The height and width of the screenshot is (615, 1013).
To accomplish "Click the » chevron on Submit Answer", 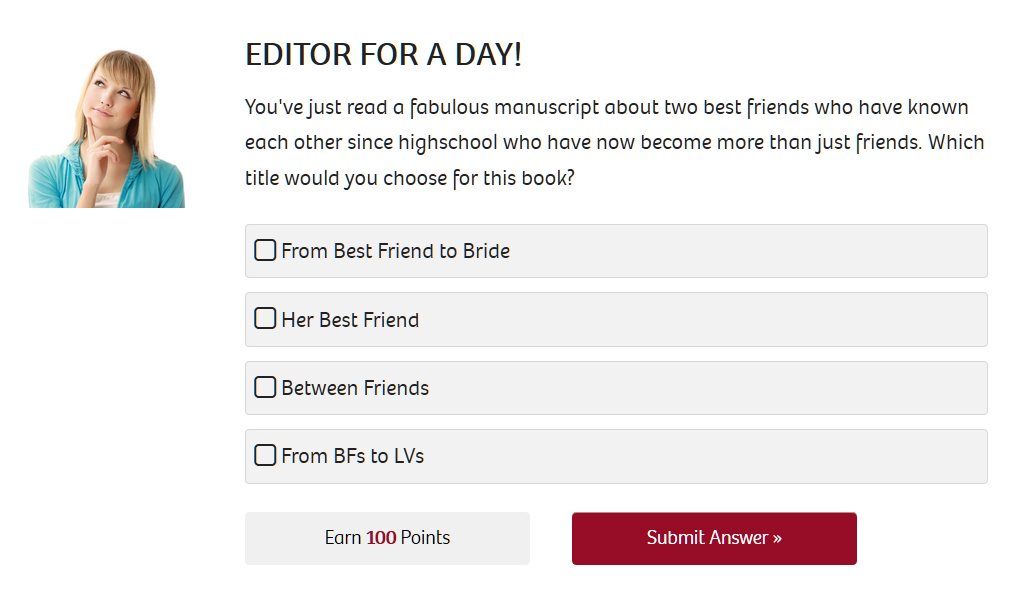I will [x=777, y=538].
